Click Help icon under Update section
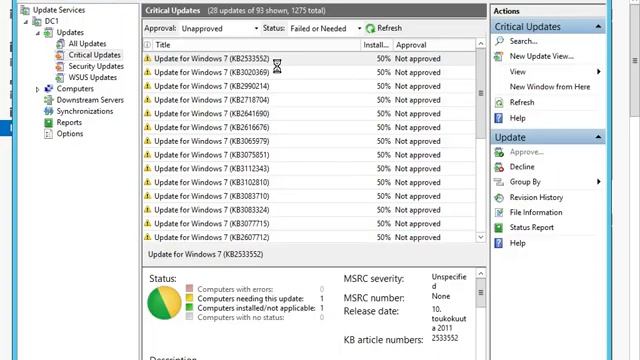This screenshot has height=360, width=640. coord(499,243)
